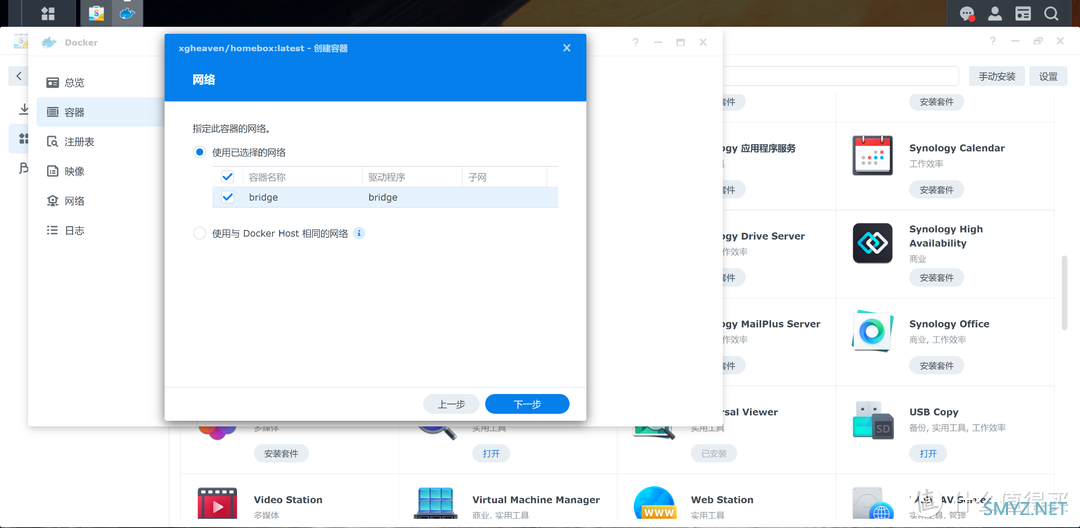
Task: Click 打开 button under the magnifier package
Action: point(491,454)
